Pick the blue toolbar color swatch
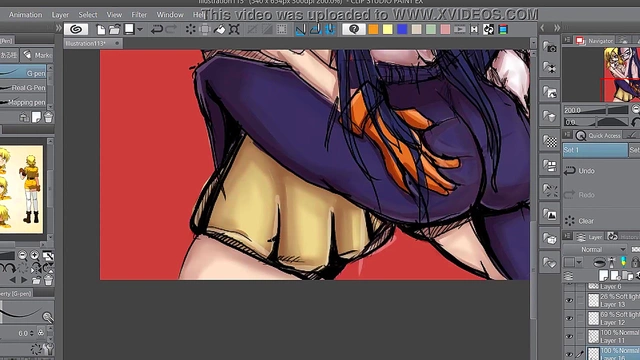 coord(402,29)
